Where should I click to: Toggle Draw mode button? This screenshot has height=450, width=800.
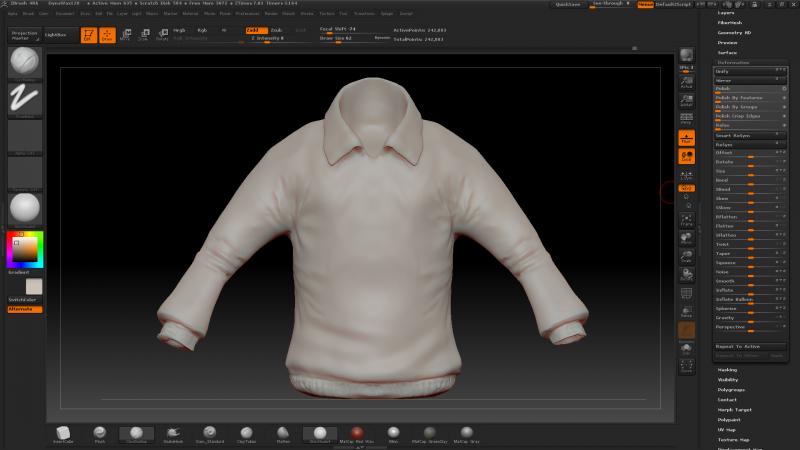(107, 35)
